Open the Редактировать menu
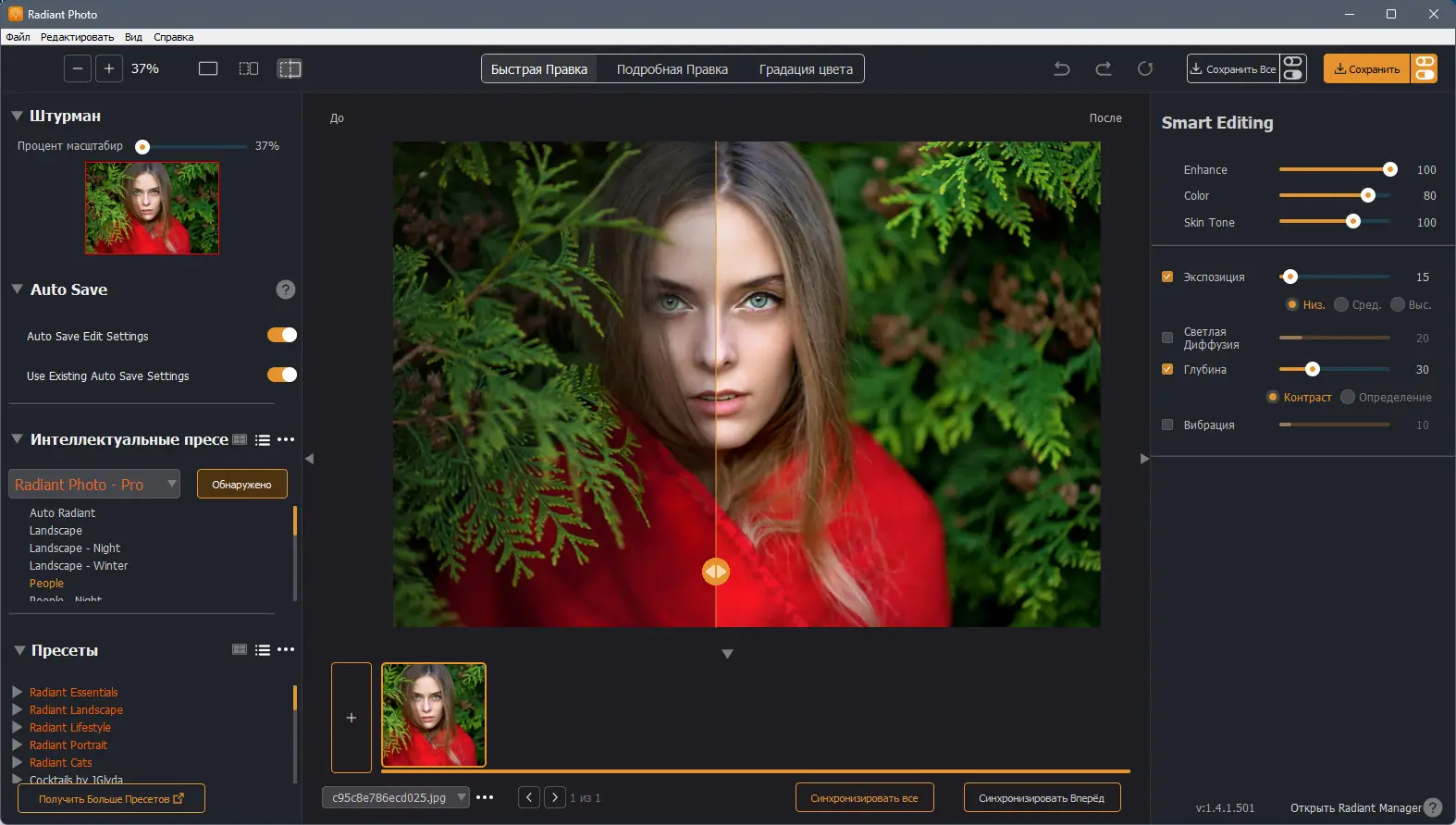1456x825 pixels. click(x=77, y=37)
